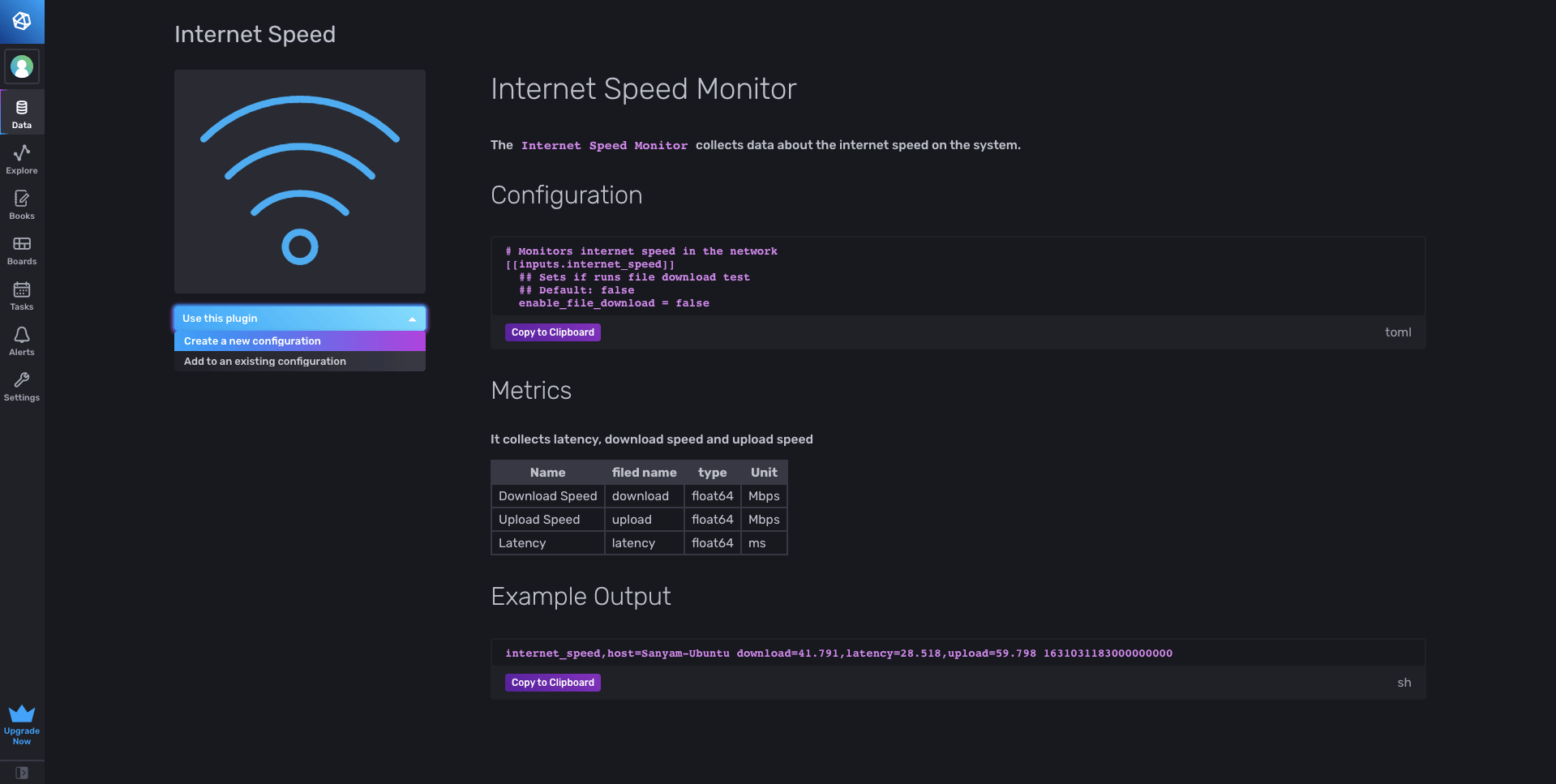The image size is (1556, 784).
Task: Click the Upgrade Now label
Action: tap(22, 735)
